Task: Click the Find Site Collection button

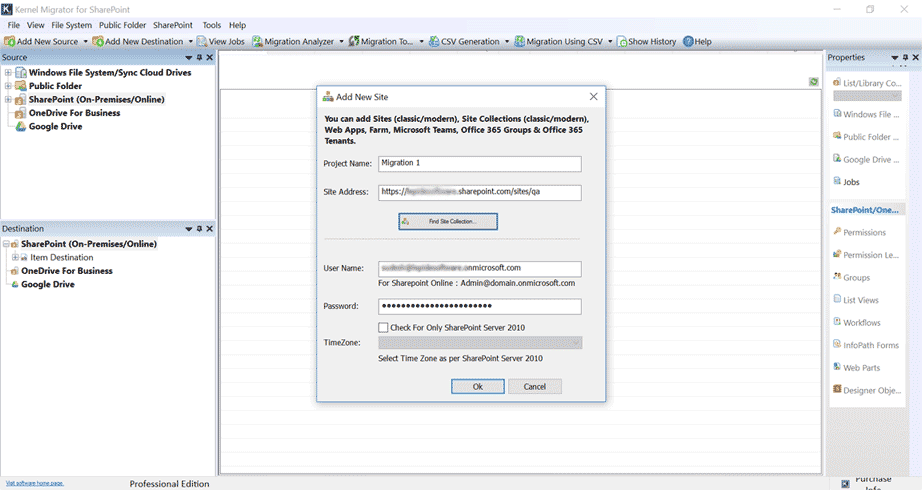Action: (447, 221)
